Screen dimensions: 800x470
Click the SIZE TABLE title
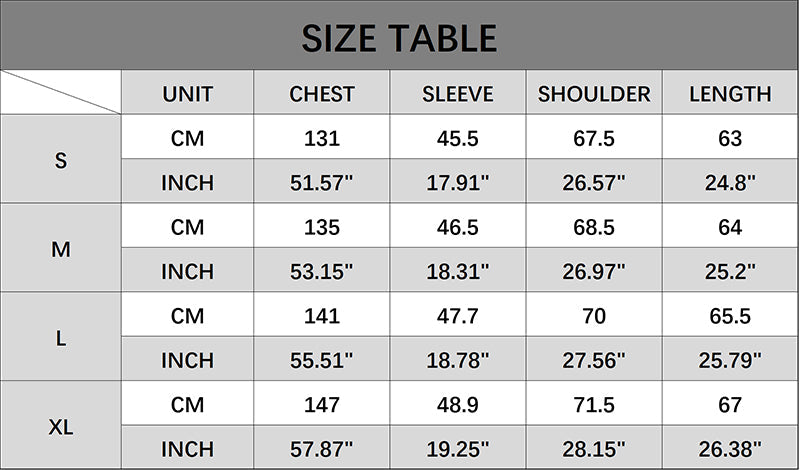[399, 37]
